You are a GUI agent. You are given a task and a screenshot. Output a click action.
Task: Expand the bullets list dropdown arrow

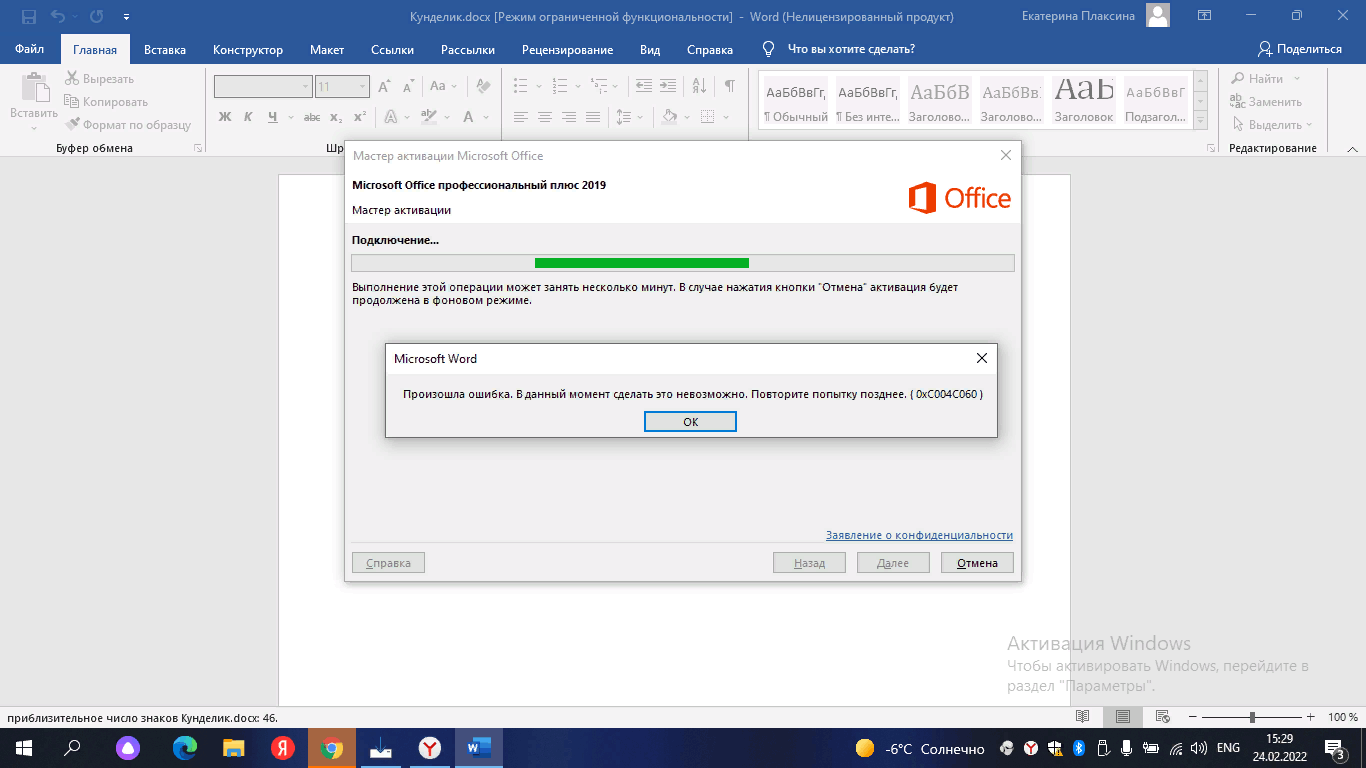pyautogui.click(x=537, y=87)
